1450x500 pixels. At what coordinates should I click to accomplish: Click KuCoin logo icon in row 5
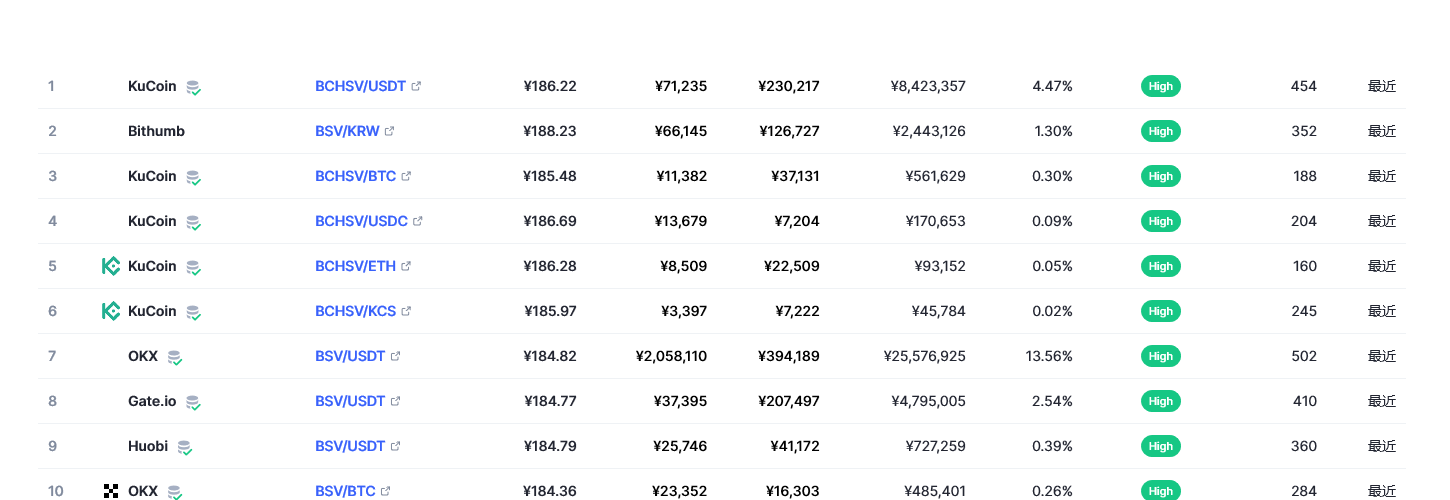(x=111, y=266)
